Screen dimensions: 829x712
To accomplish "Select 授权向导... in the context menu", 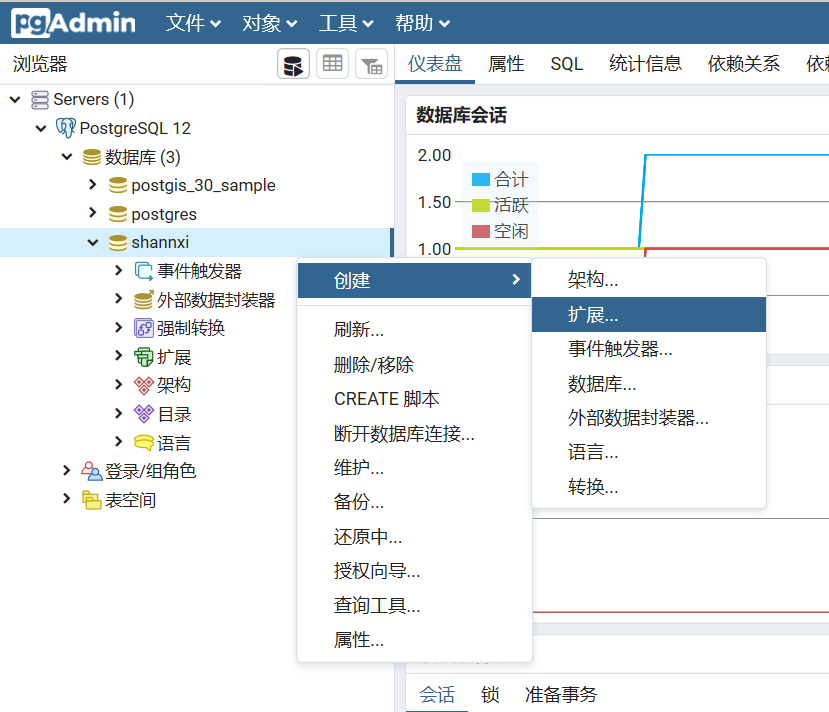I will pyautogui.click(x=414, y=571).
